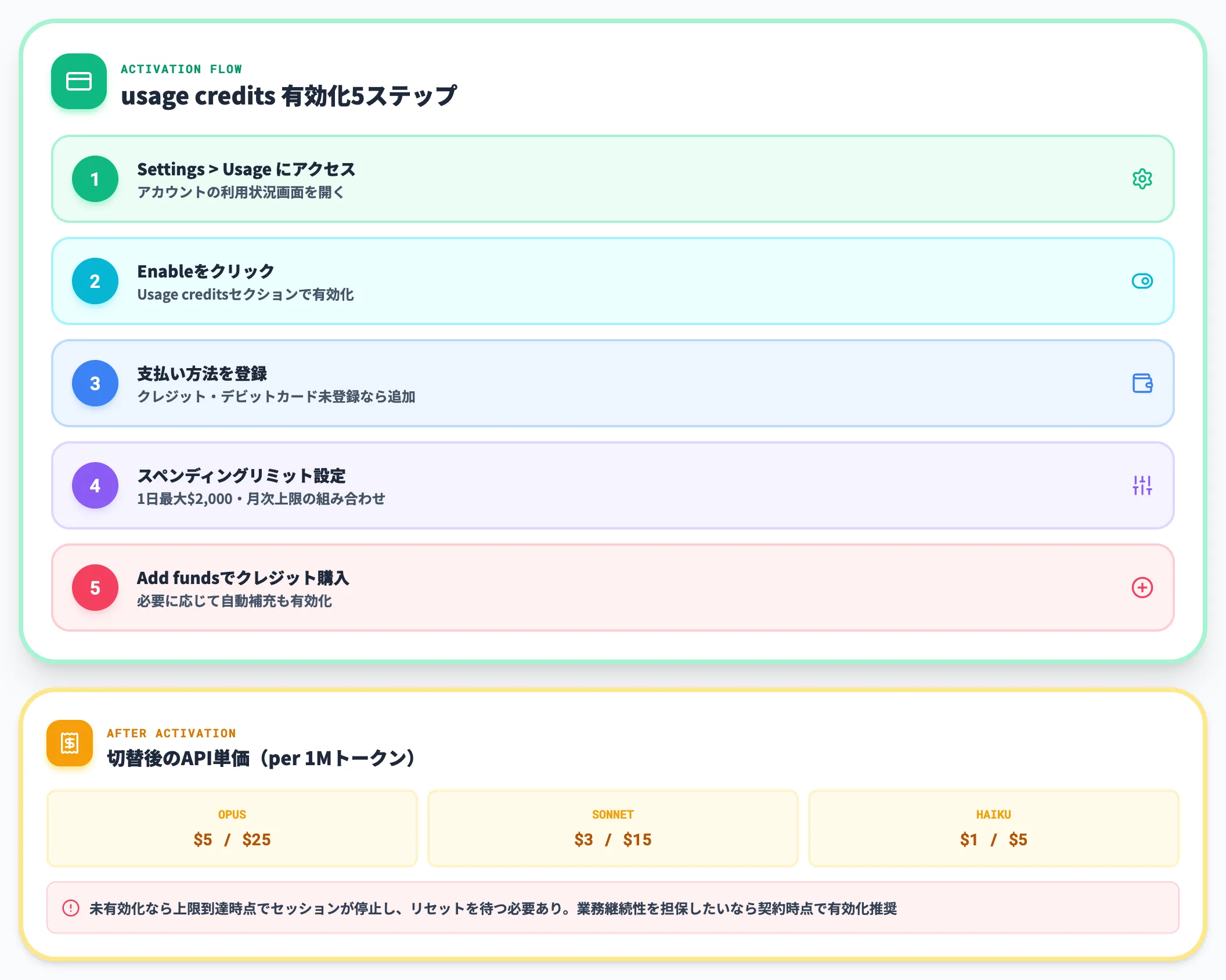This screenshot has height=980, width=1226.
Task: Click the orange receipt icon beside AFTER ACTIVATION
Action: coord(70,743)
